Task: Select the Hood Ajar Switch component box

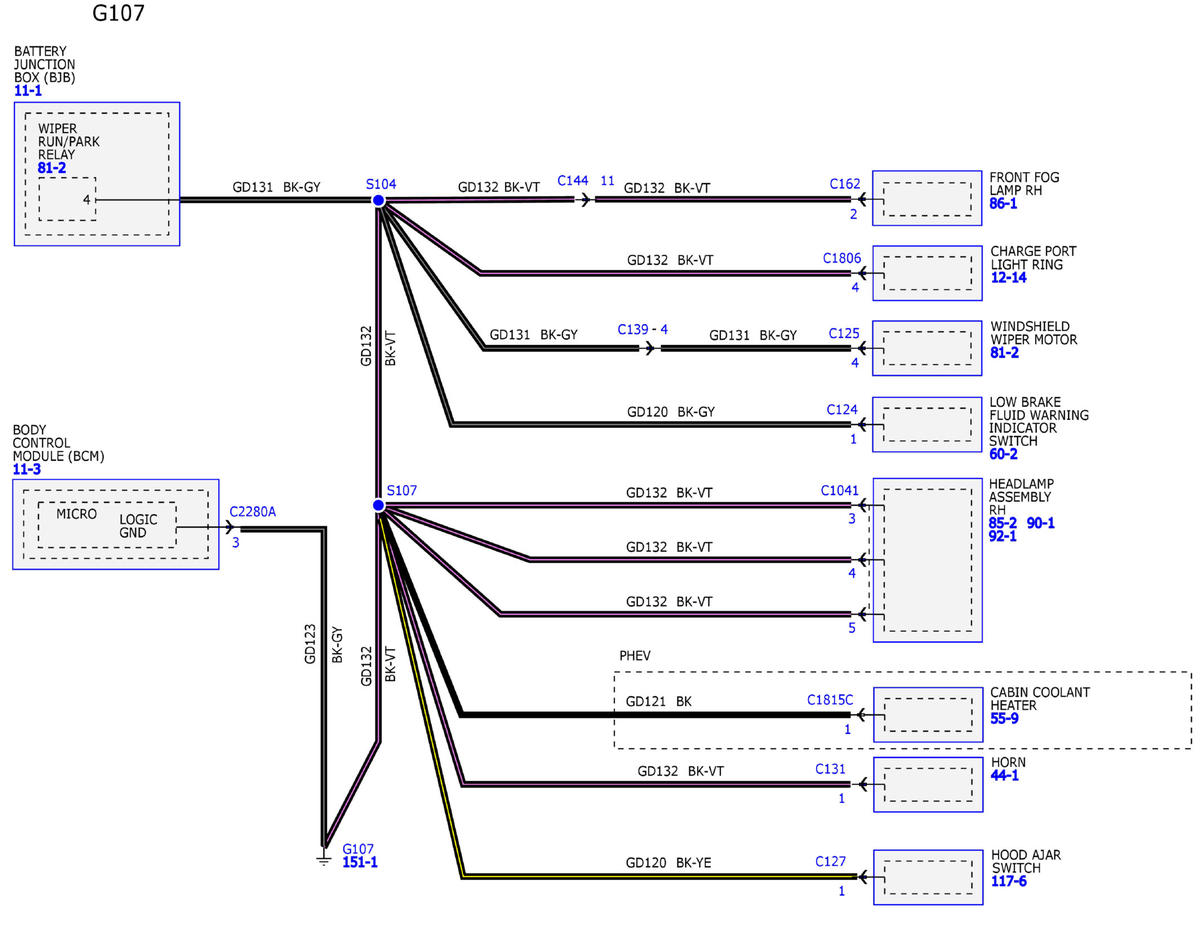Action: point(927,877)
